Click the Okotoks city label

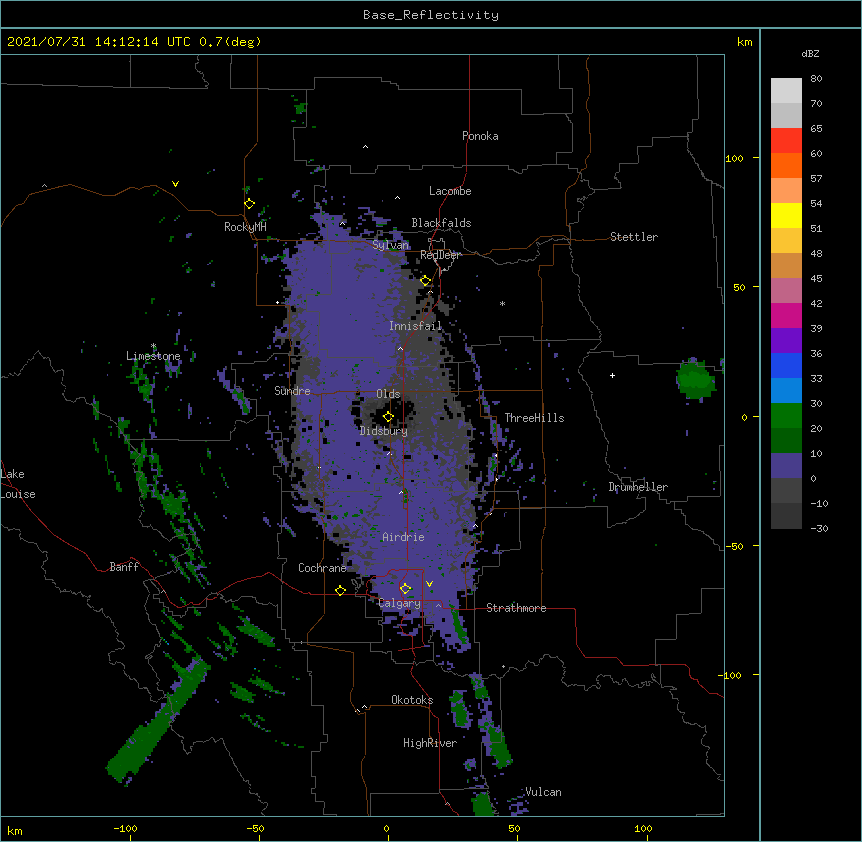coord(412,700)
